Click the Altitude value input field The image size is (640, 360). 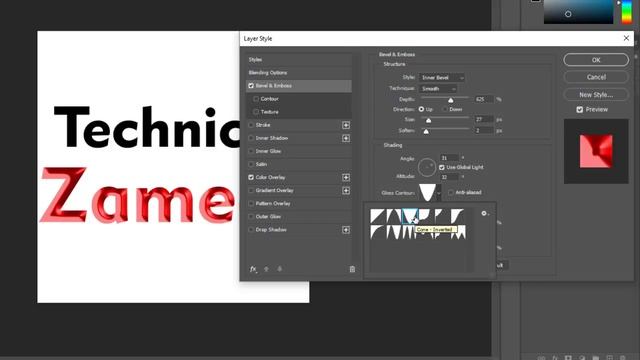(x=449, y=177)
